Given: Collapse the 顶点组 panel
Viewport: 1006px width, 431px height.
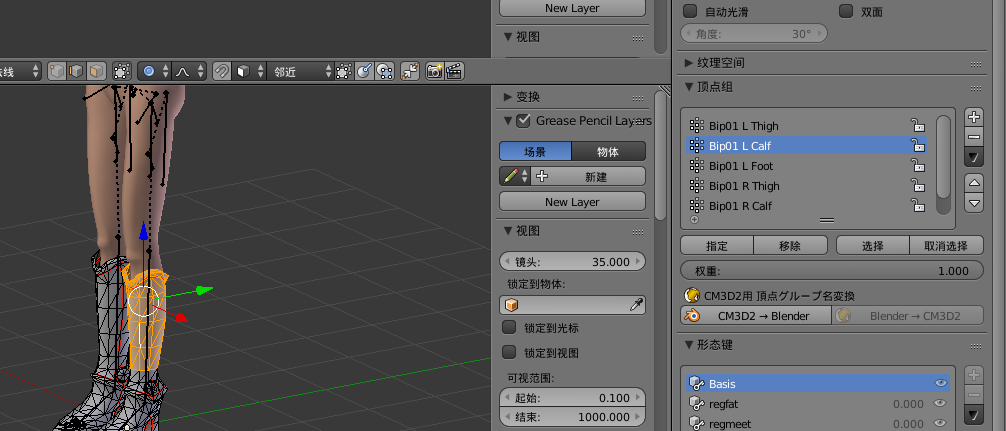Looking at the screenshot, I should tap(689, 87).
